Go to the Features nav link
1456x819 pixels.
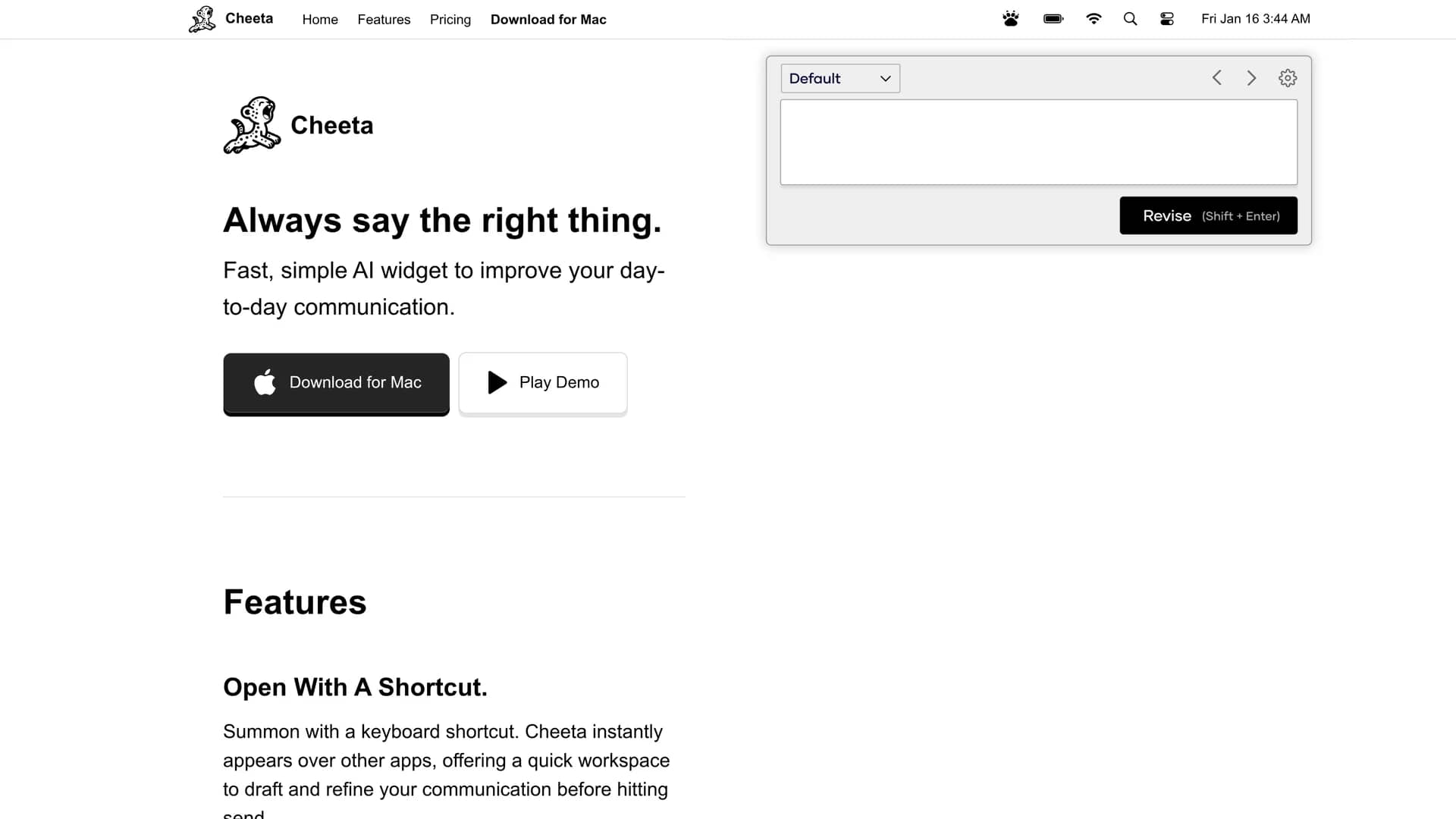point(384,20)
